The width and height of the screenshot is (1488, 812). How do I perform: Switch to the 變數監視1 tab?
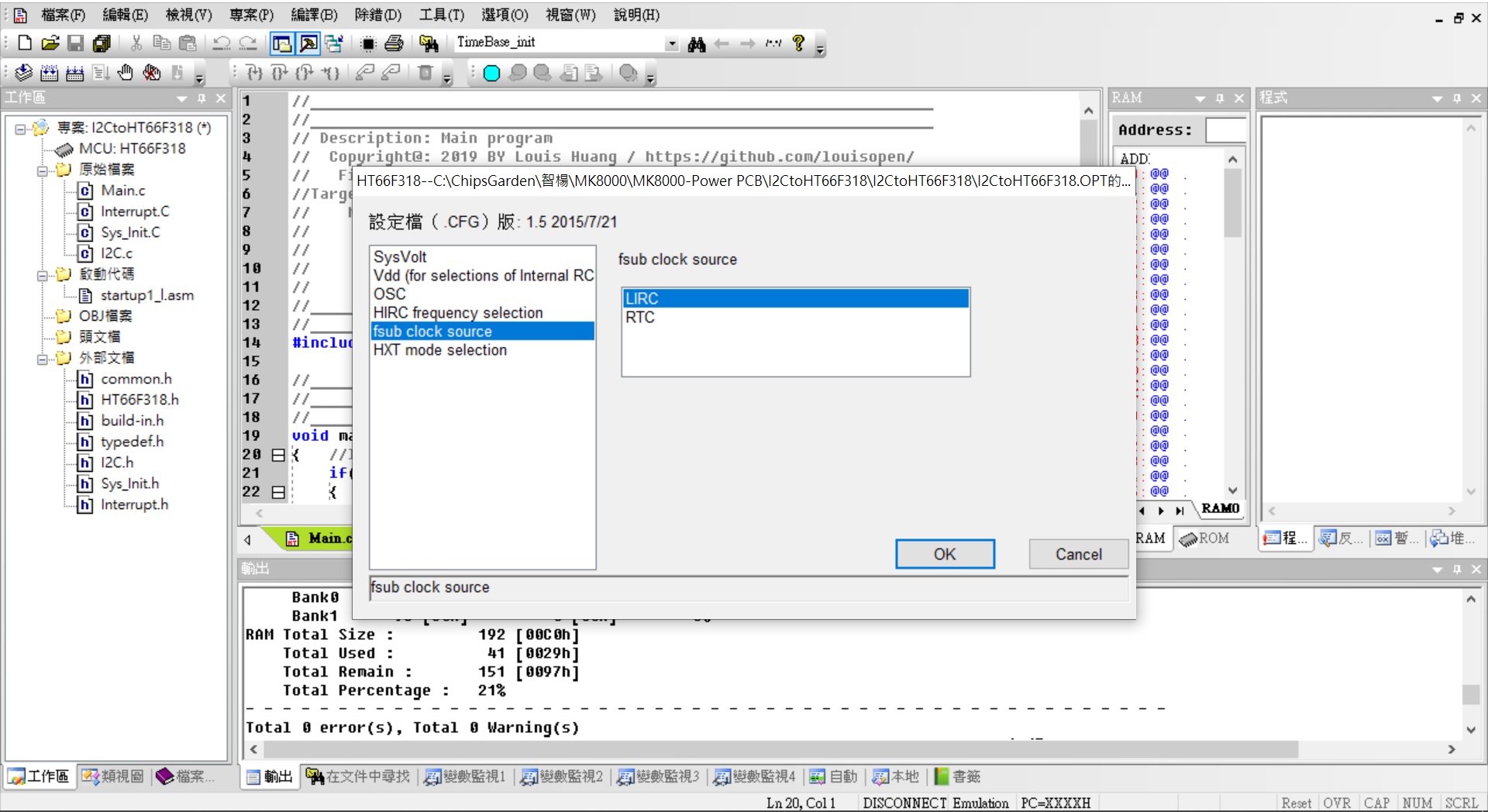point(465,776)
